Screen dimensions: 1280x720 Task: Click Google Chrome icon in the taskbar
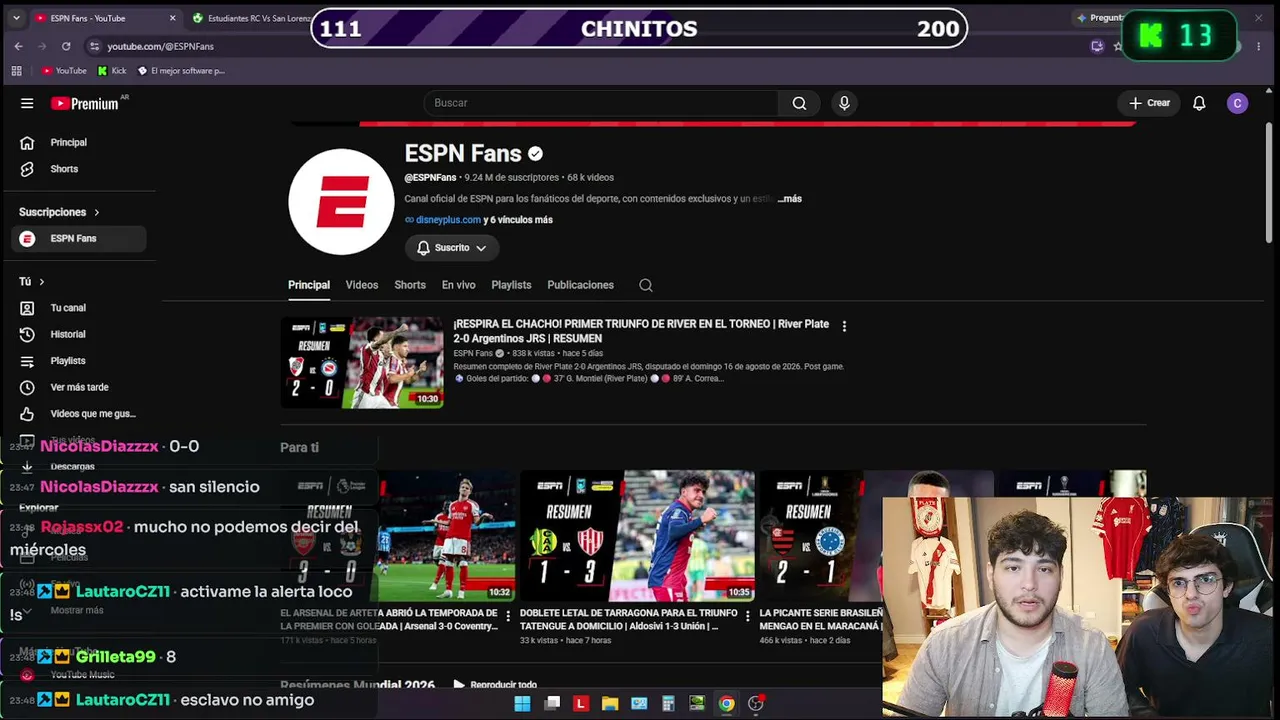pyautogui.click(x=726, y=704)
